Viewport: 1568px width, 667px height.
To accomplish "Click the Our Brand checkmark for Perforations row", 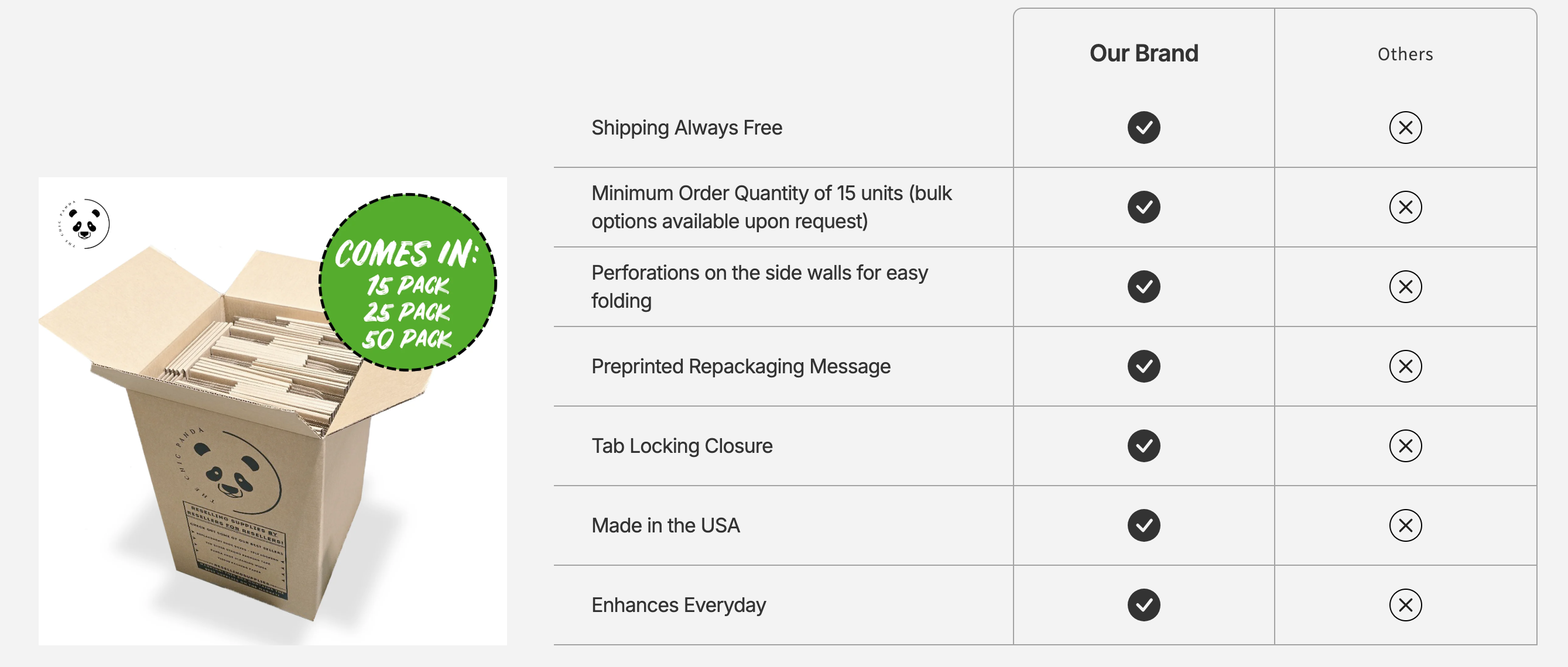I will tap(1144, 287).
